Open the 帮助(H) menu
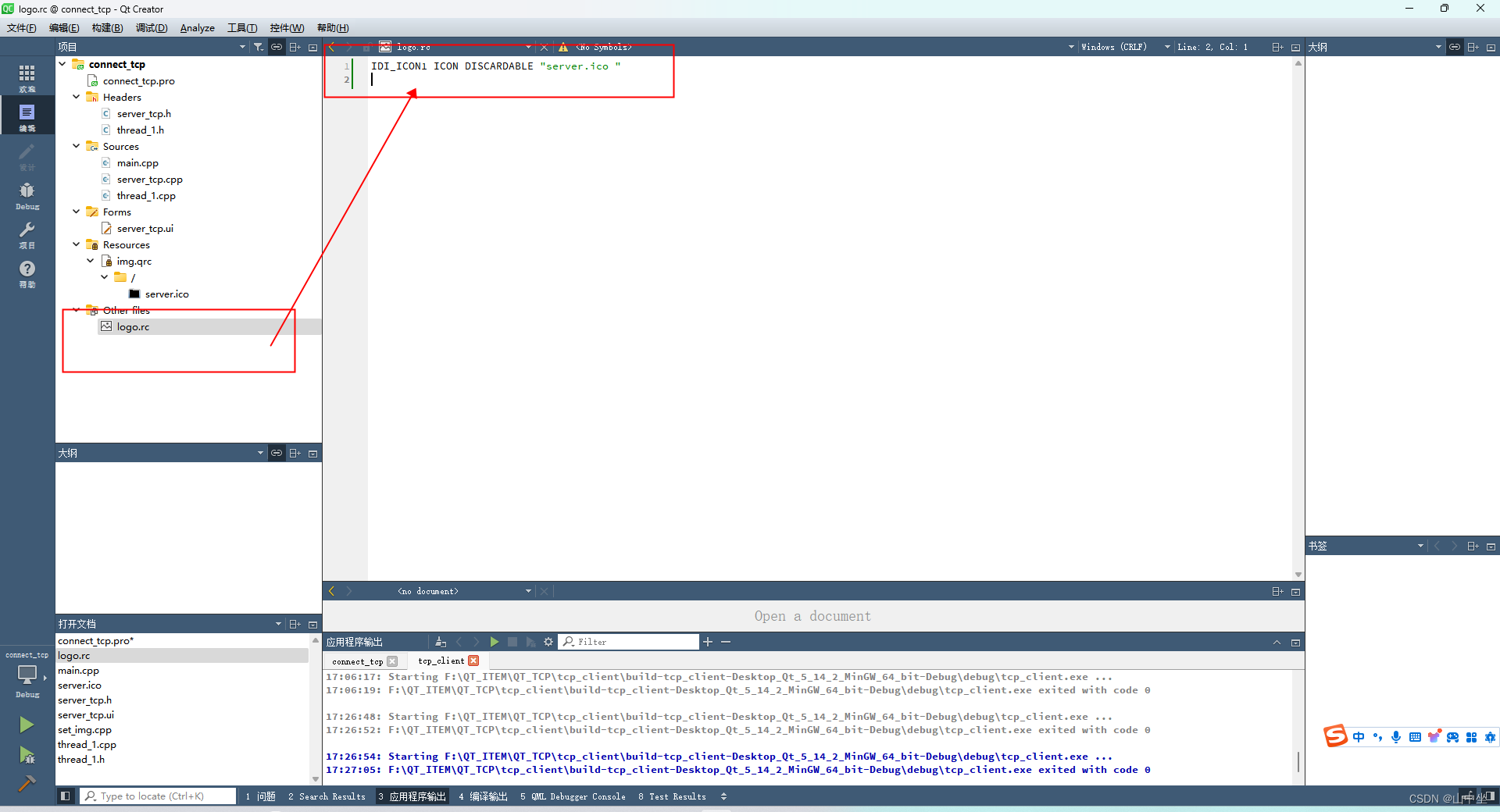The width and height of the screenshot is (1500, 812). (x=333, y=28)
